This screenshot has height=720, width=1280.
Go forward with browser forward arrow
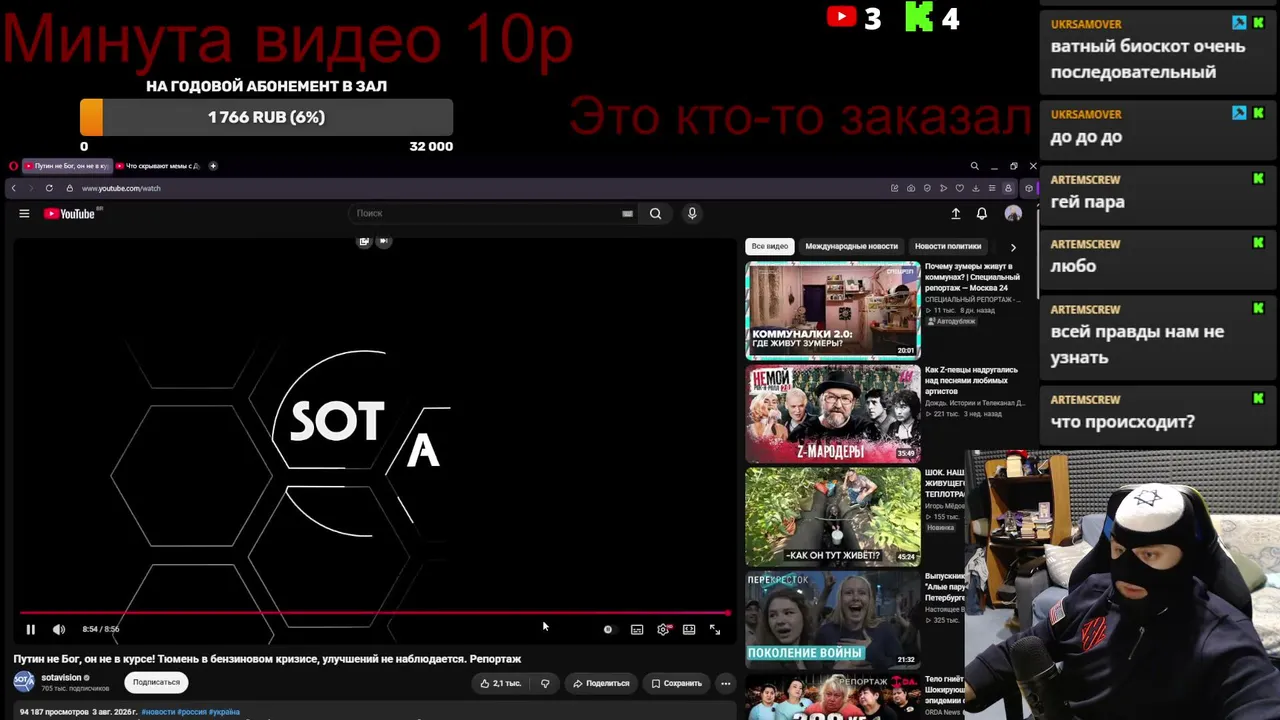(x=30, y=188)
